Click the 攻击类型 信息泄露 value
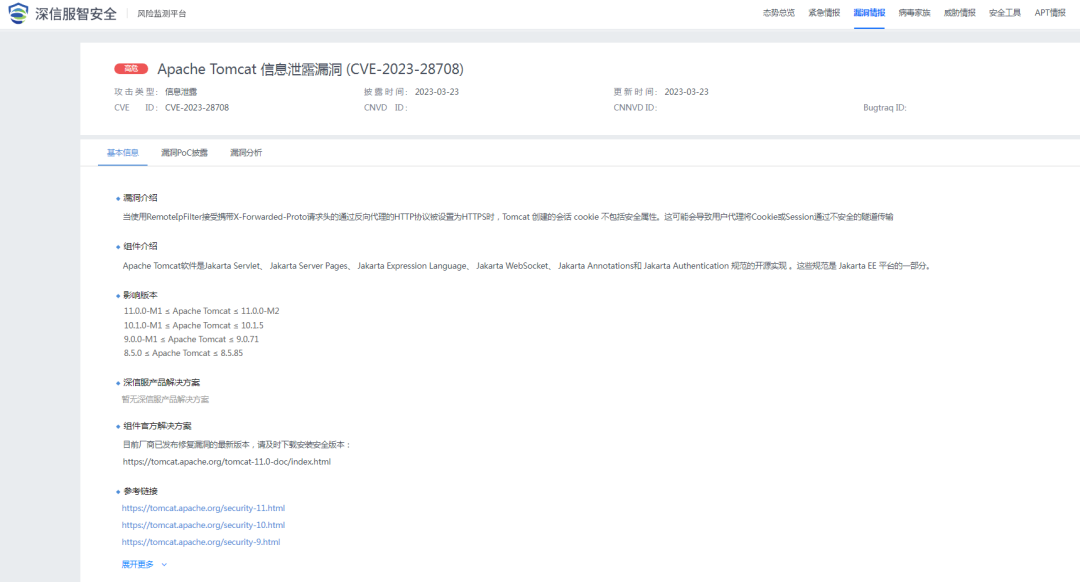This screenshot has height=582, width=1080. pos(180,92)
